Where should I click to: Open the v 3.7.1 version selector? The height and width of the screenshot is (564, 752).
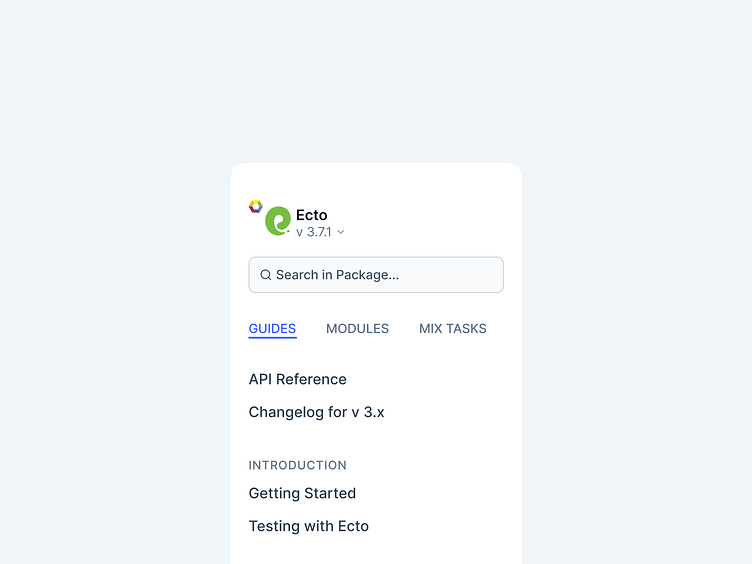(314, 232)
